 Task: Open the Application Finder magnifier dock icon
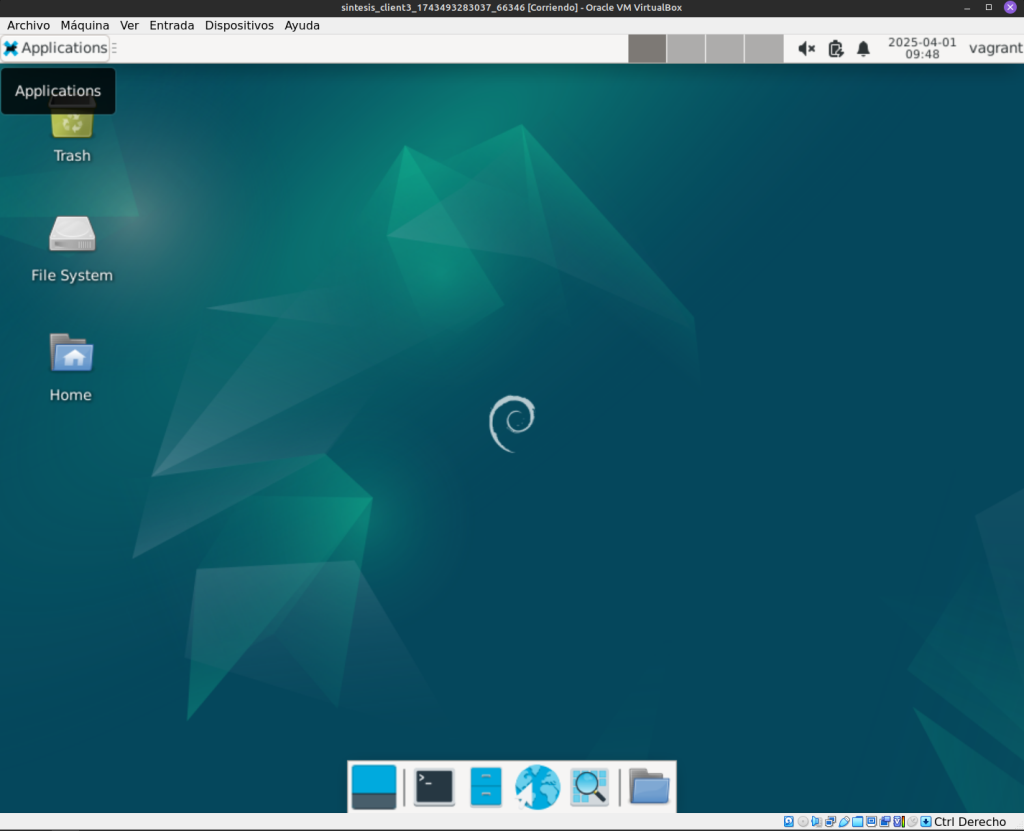coord(590,787)
